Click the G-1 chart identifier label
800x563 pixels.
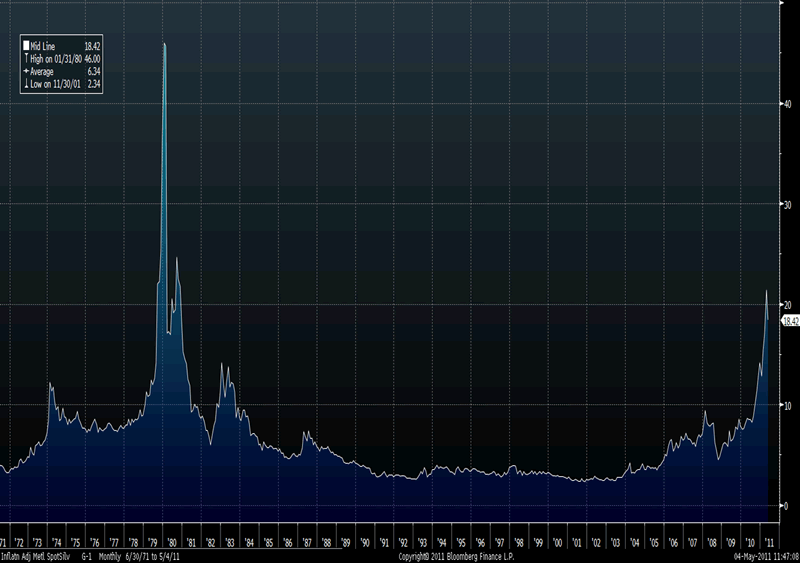click(x=87, y=555)
